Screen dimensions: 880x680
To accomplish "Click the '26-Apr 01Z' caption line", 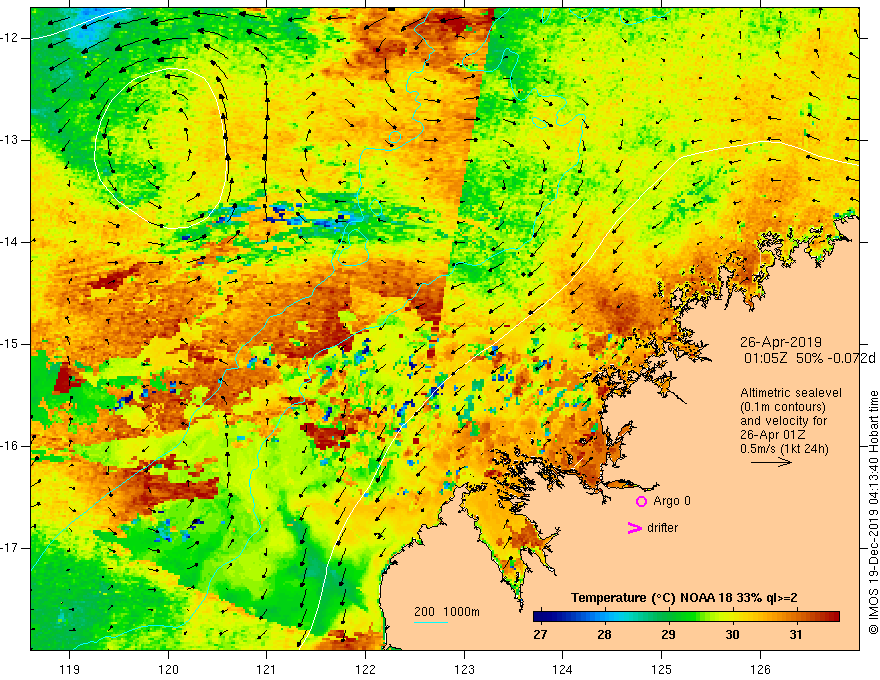I will [x=773, y=435].
